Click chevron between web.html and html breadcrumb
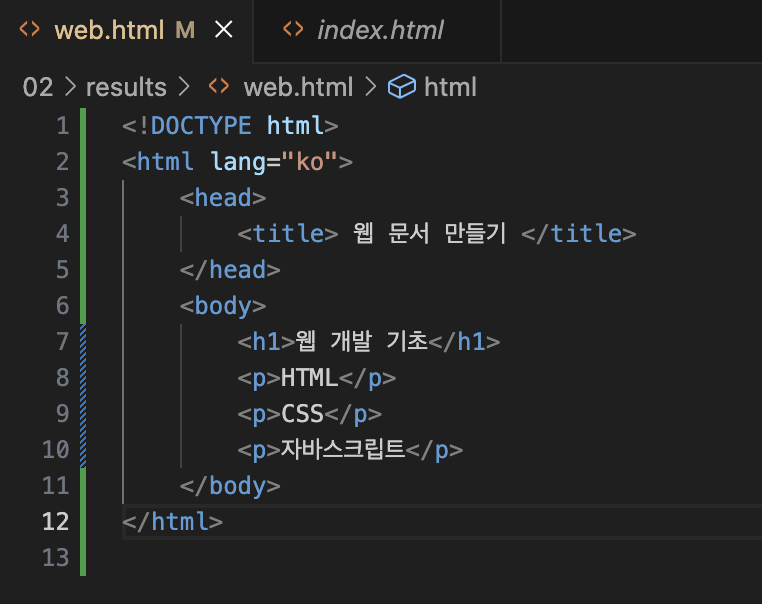 pyautogui.click(x=371, y=87)
